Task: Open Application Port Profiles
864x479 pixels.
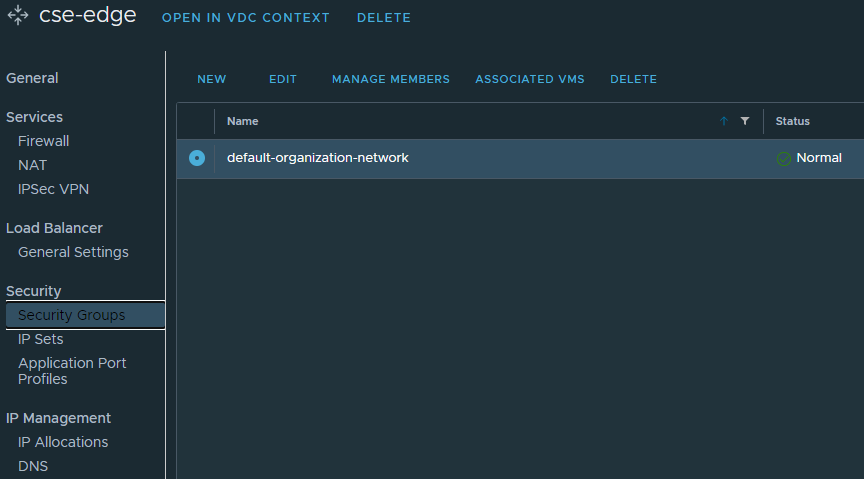Action: (72, 371)
